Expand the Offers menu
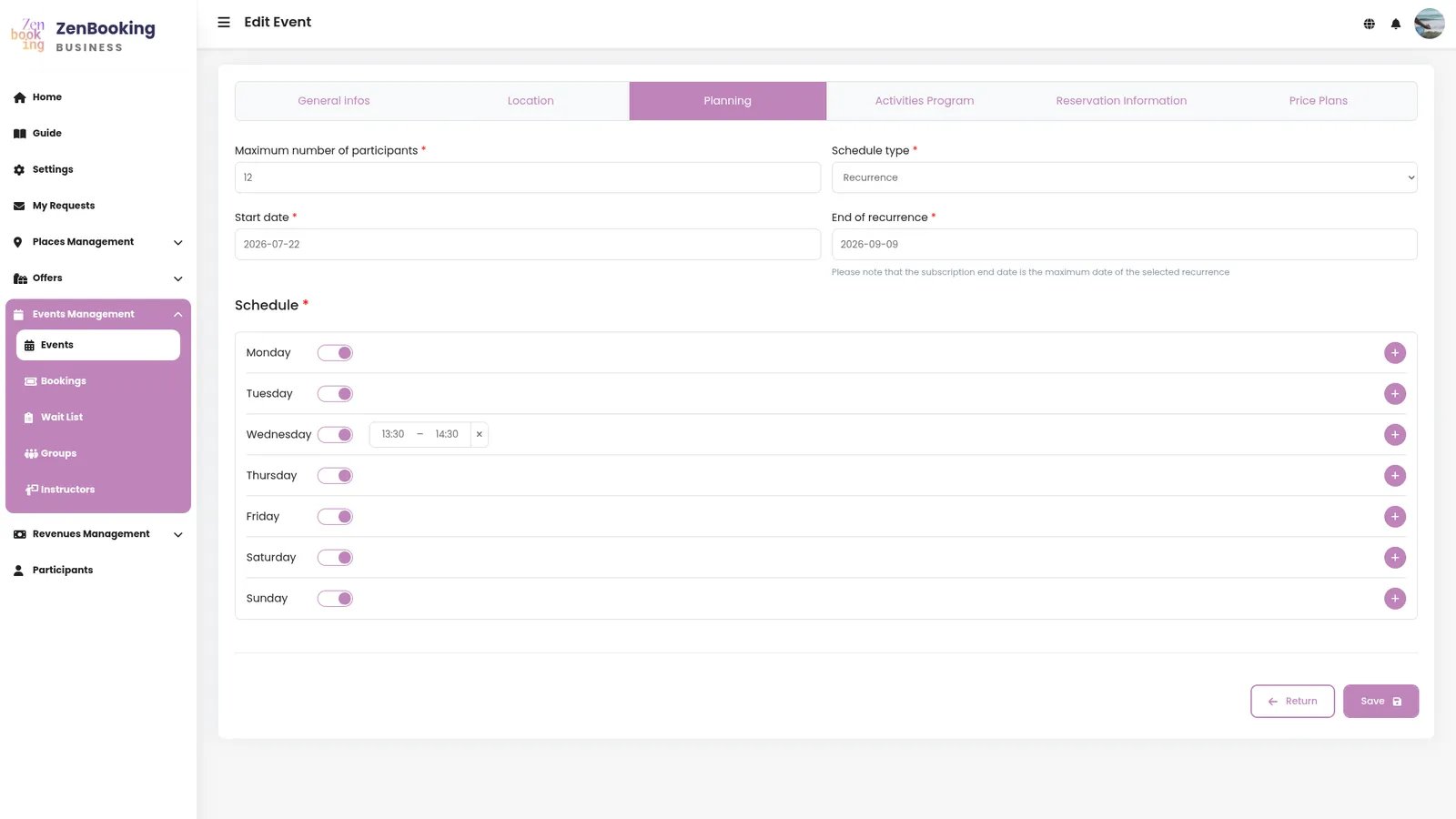 click(98, 278)
